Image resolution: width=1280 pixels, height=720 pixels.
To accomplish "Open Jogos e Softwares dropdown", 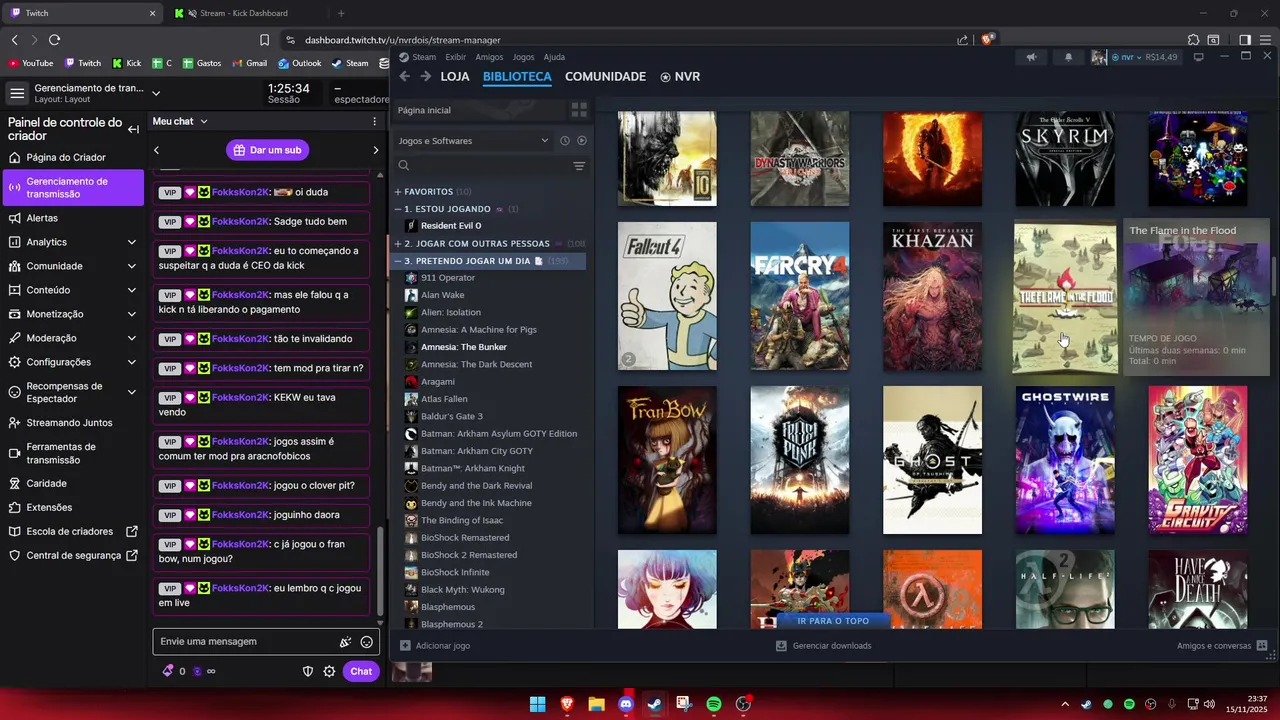I will pyautogui.click(x=473, y=141).
